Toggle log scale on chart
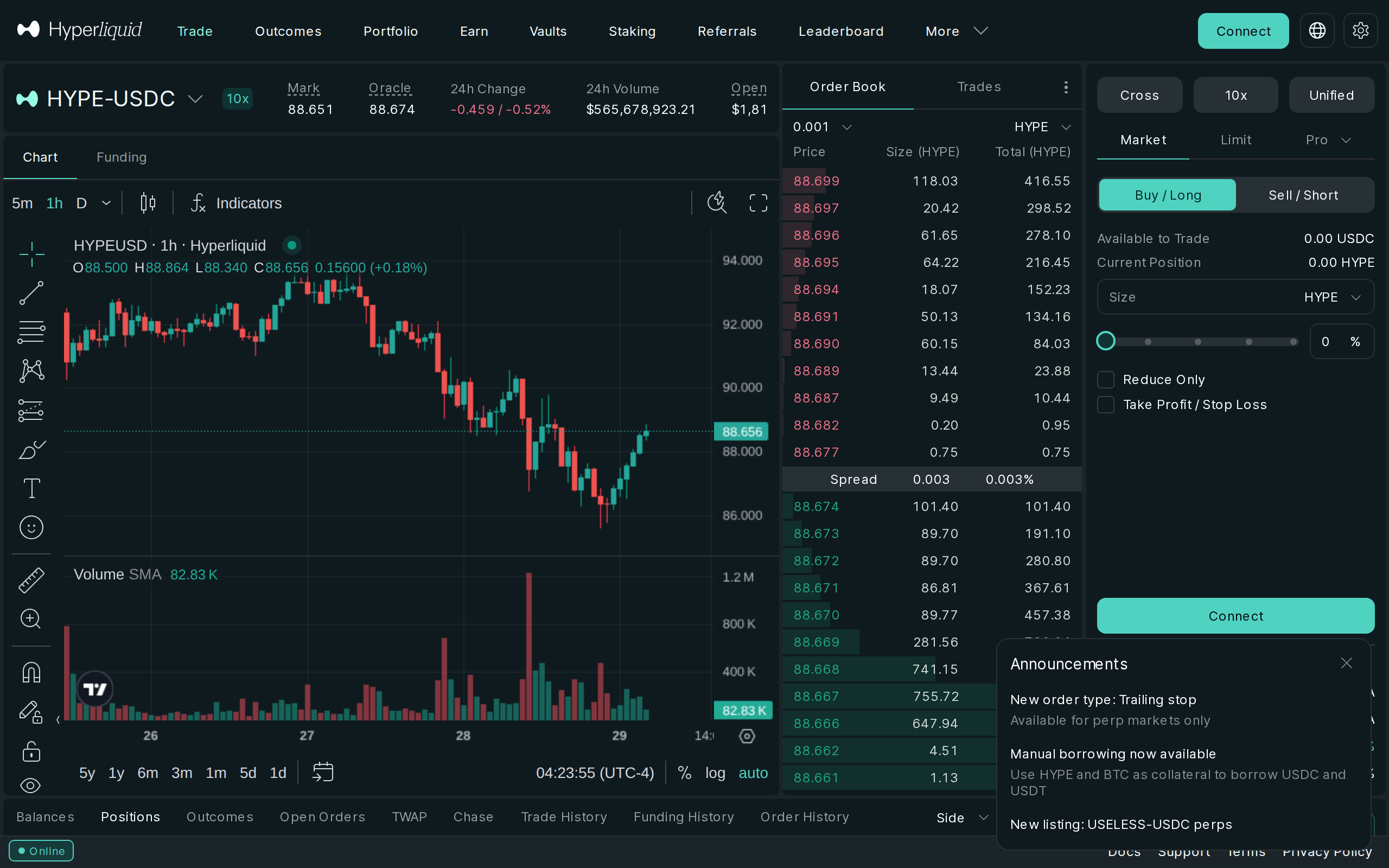The image size is (1389, 868). click(x=715, y=773)
